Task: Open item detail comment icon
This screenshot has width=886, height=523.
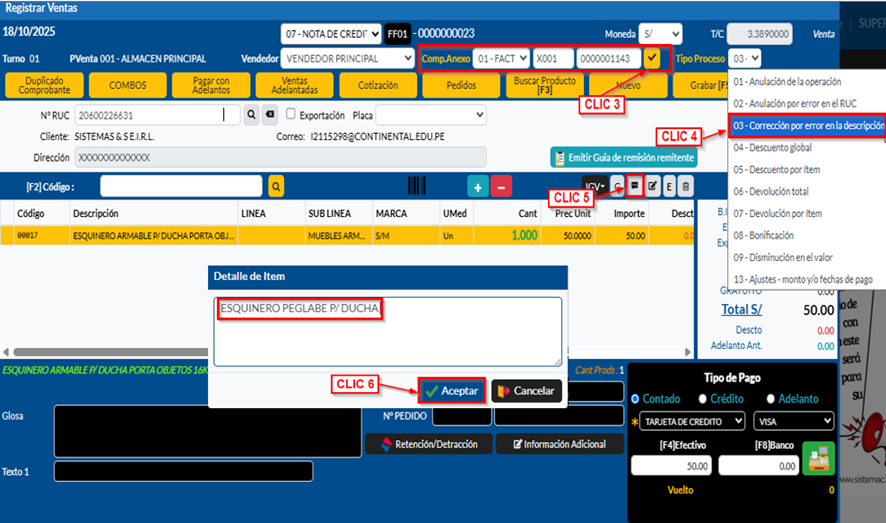Action: [634, 185]
